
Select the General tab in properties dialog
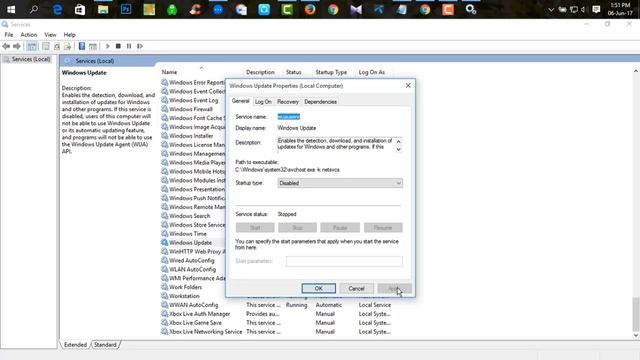point(240,101)
